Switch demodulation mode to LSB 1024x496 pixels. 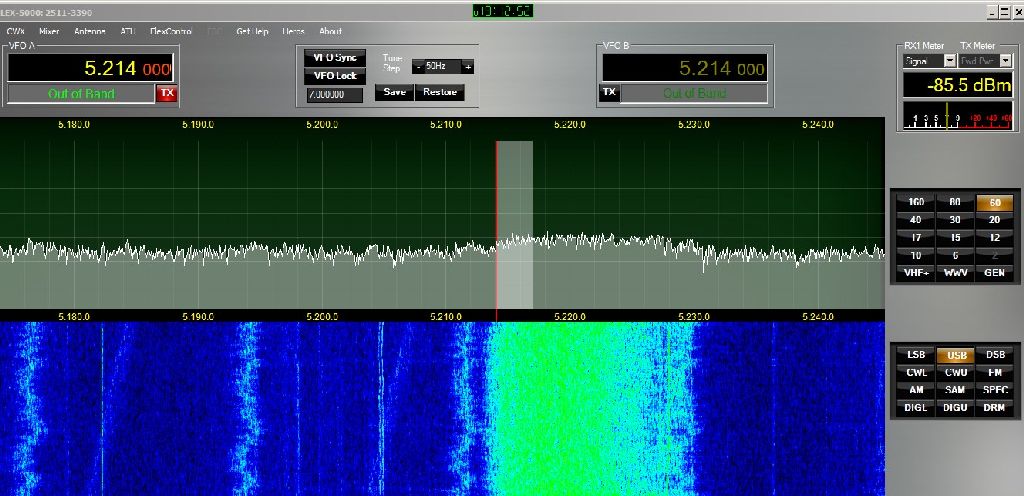click(x=916, y=355)
